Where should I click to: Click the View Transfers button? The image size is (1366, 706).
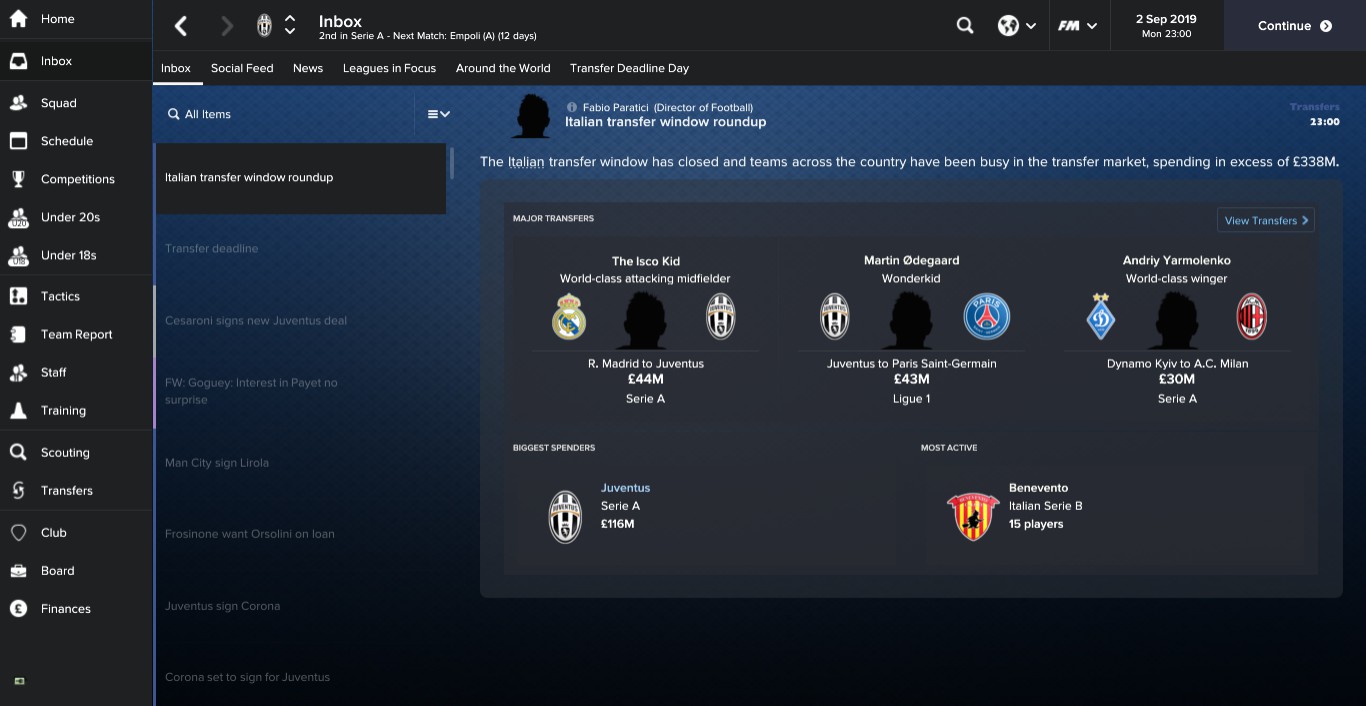coord(1265,220)
